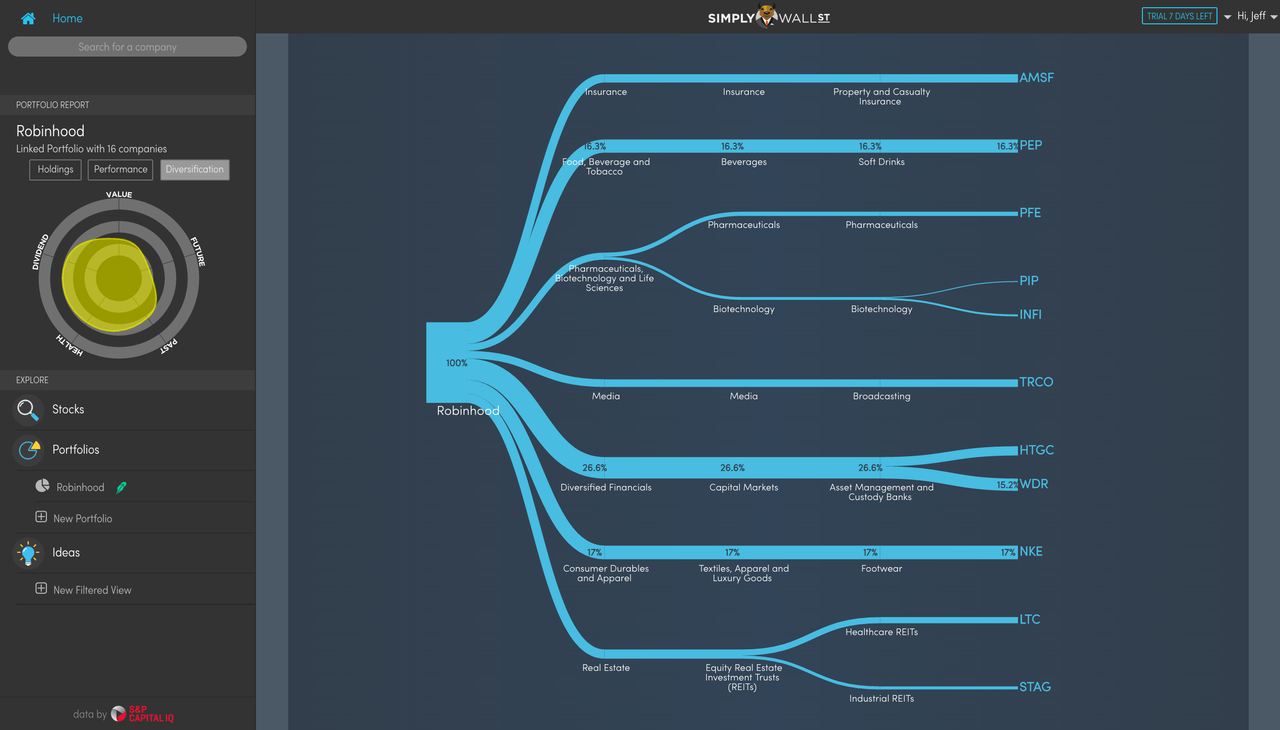Select the AMSF ticker label
This screenshot has width=1280, height=730.
tap(1036, 78)
